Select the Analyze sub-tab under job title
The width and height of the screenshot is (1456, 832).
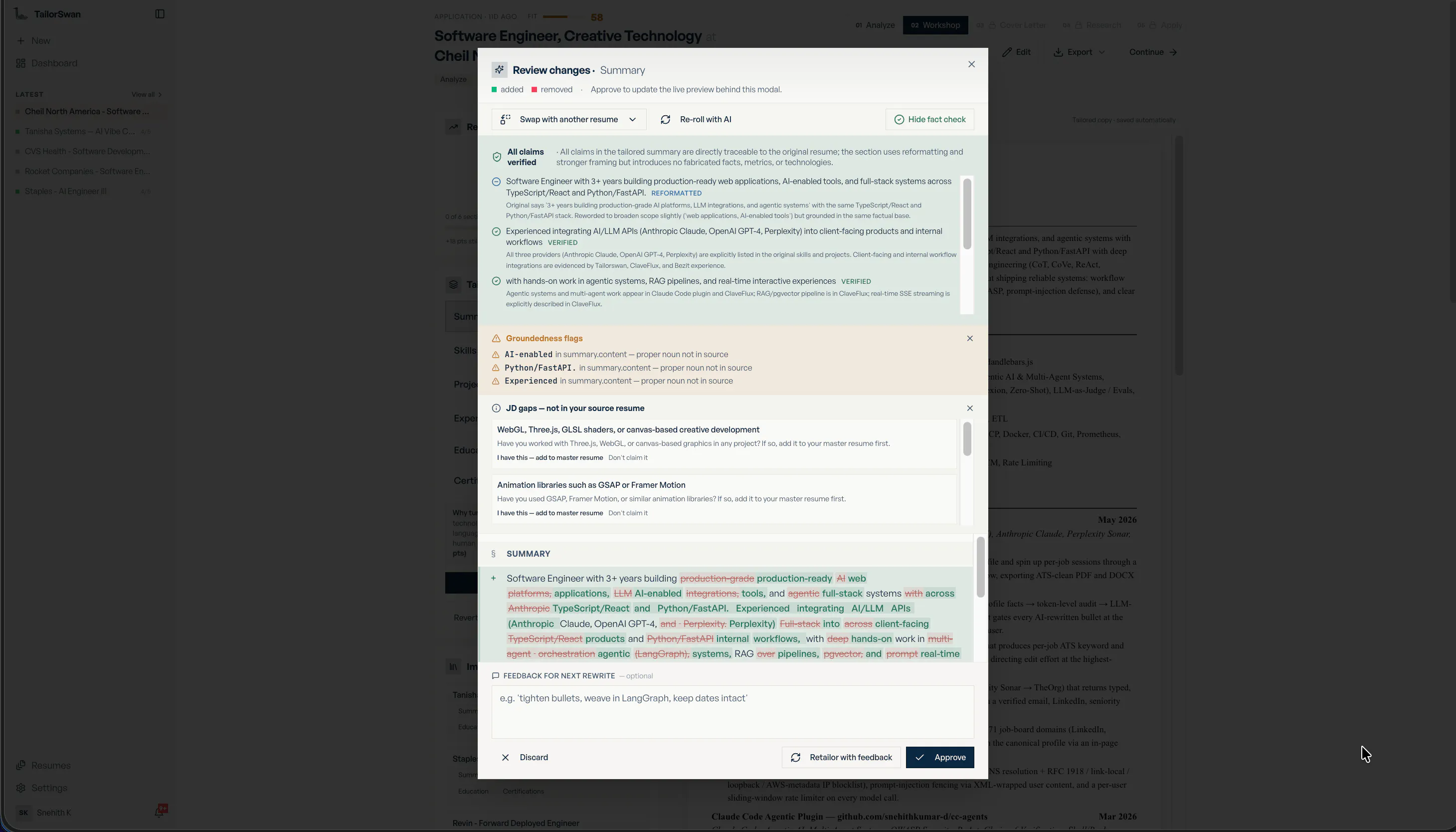453,79
